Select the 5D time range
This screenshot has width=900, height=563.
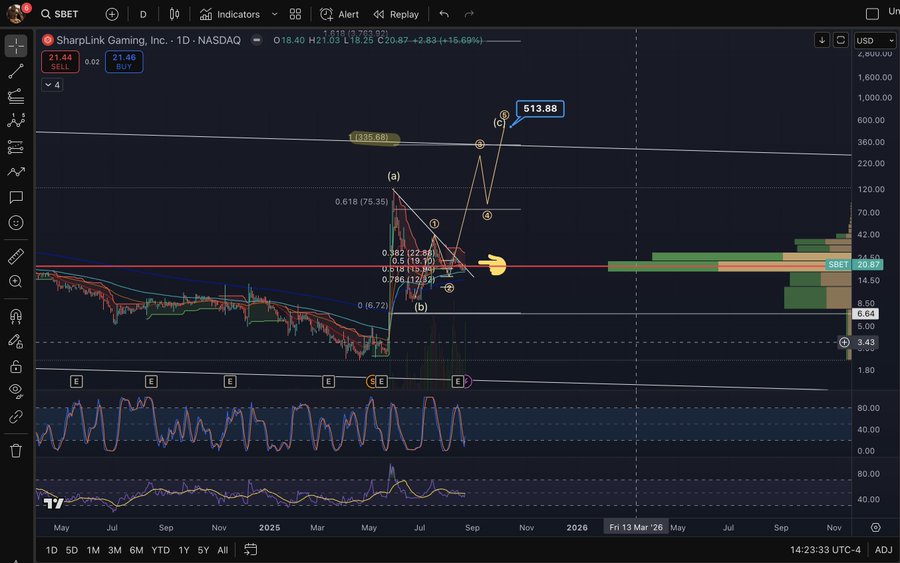(72, 550)
